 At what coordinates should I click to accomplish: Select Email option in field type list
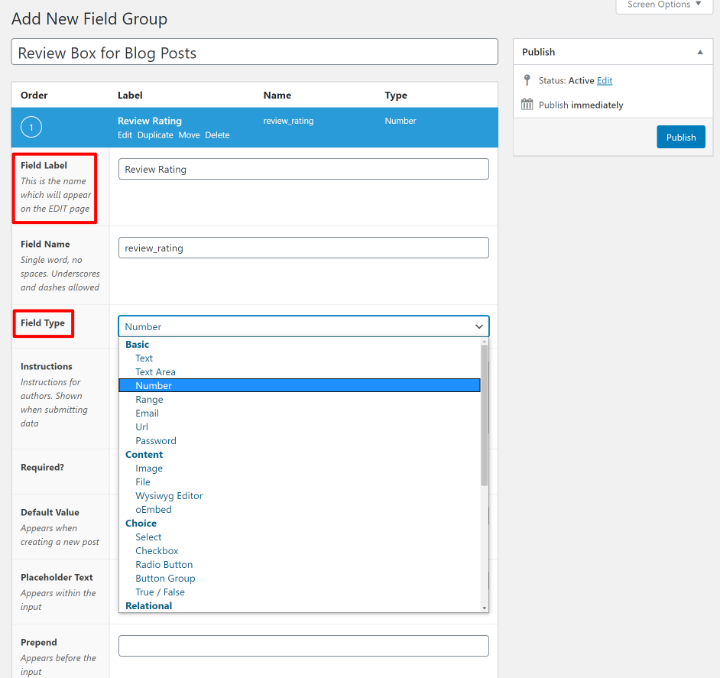[300, 413]
